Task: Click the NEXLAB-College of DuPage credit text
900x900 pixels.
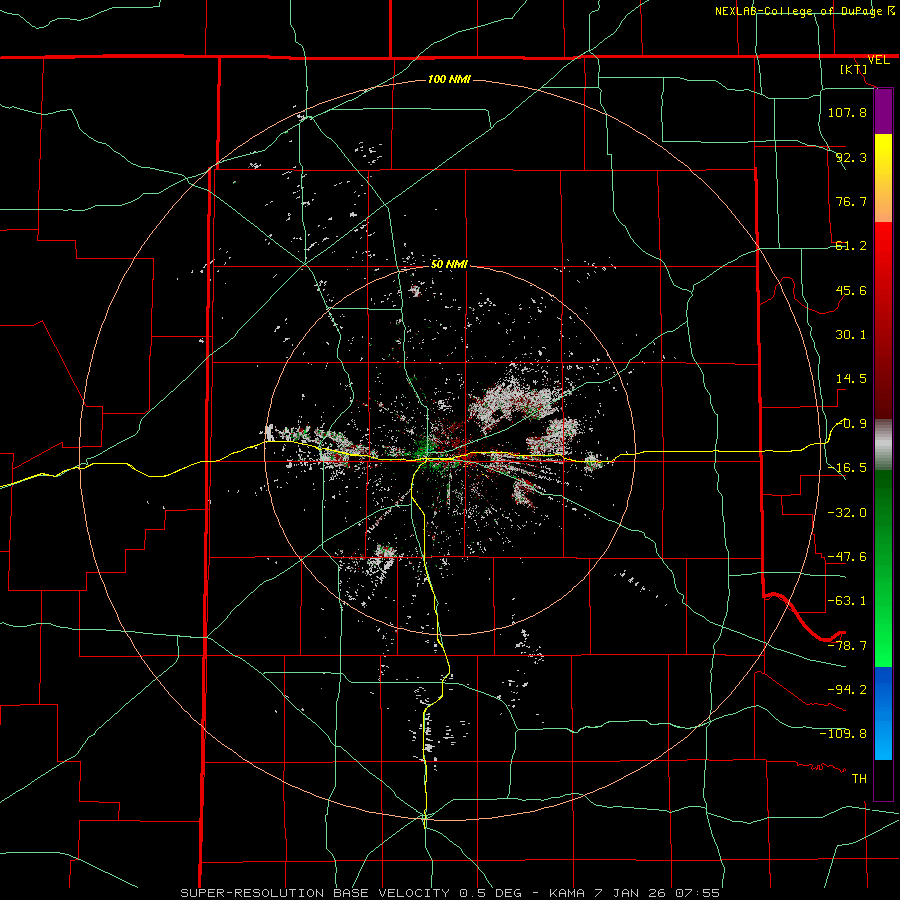Action: coord(804,11)
